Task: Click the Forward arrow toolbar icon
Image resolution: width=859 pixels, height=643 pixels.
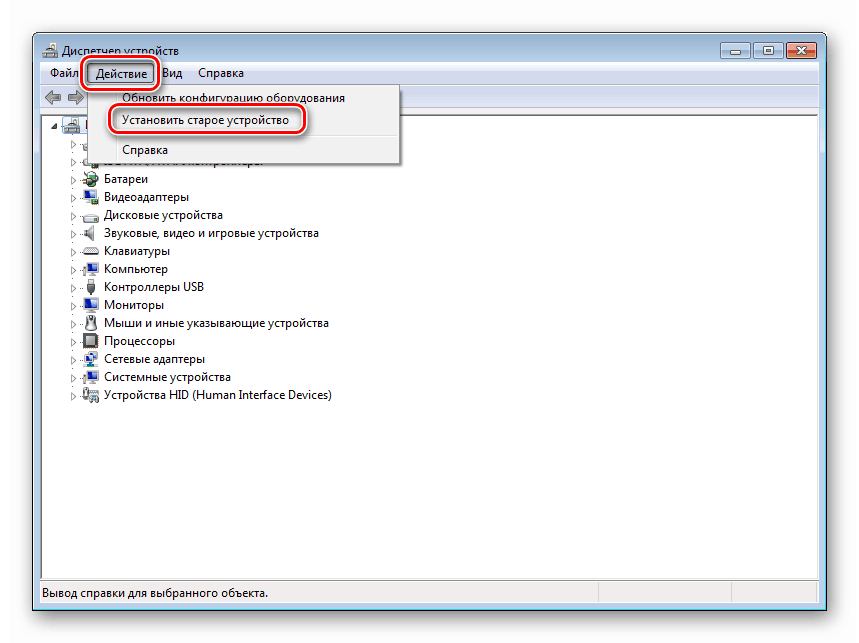Action: (x=76, y=97)
